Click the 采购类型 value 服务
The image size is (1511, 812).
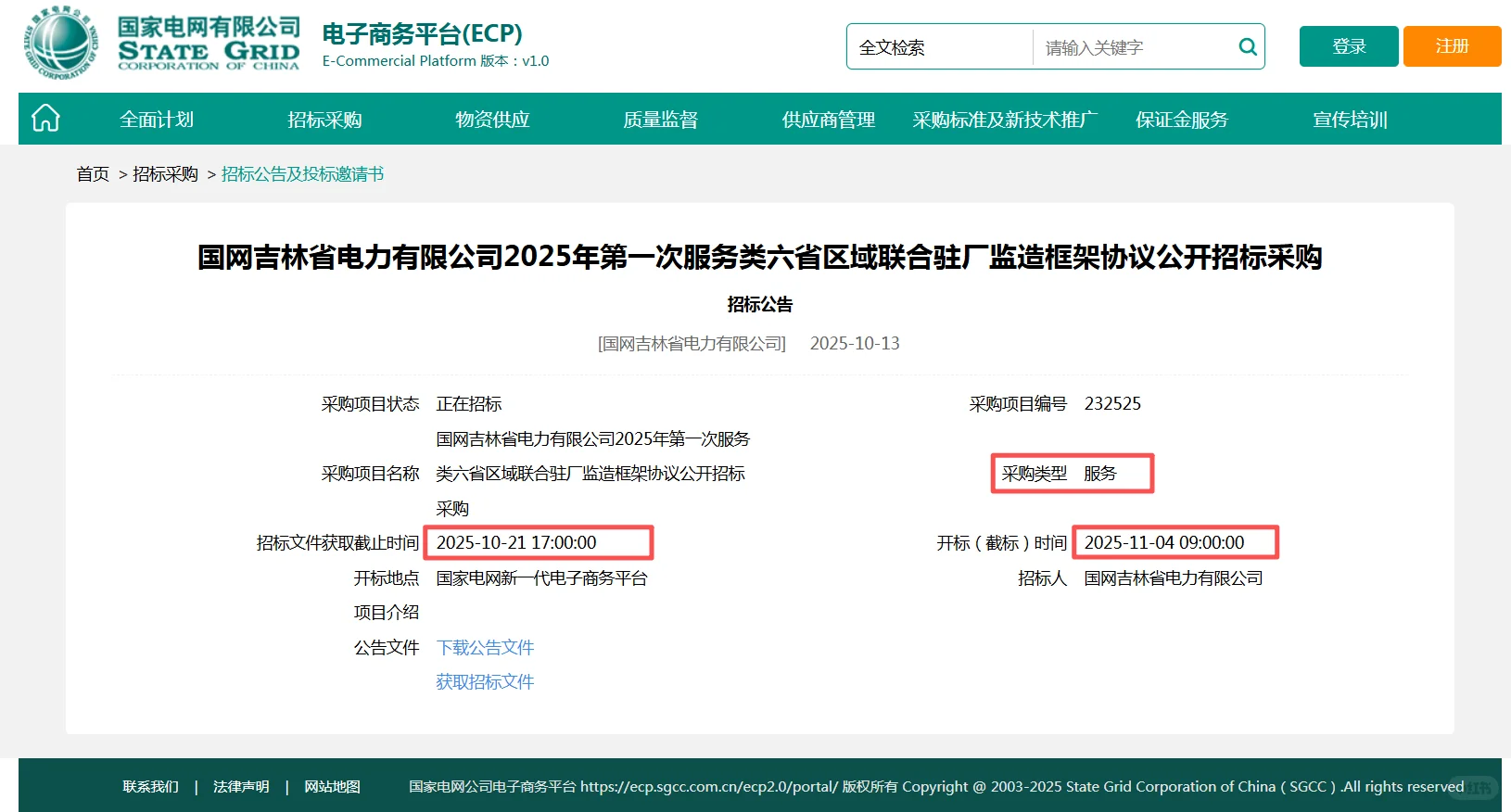click(1100, 474)
